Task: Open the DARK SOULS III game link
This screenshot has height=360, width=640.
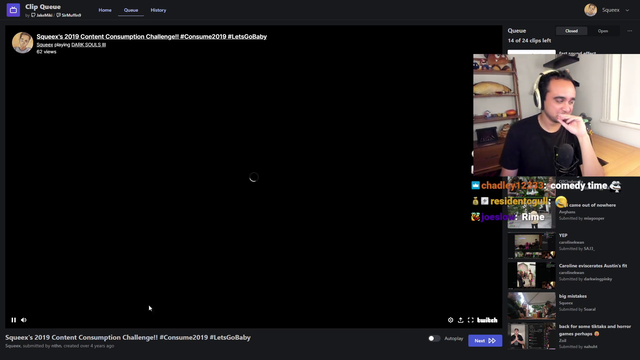Action: pyautogui.click(x=89, y=45)
